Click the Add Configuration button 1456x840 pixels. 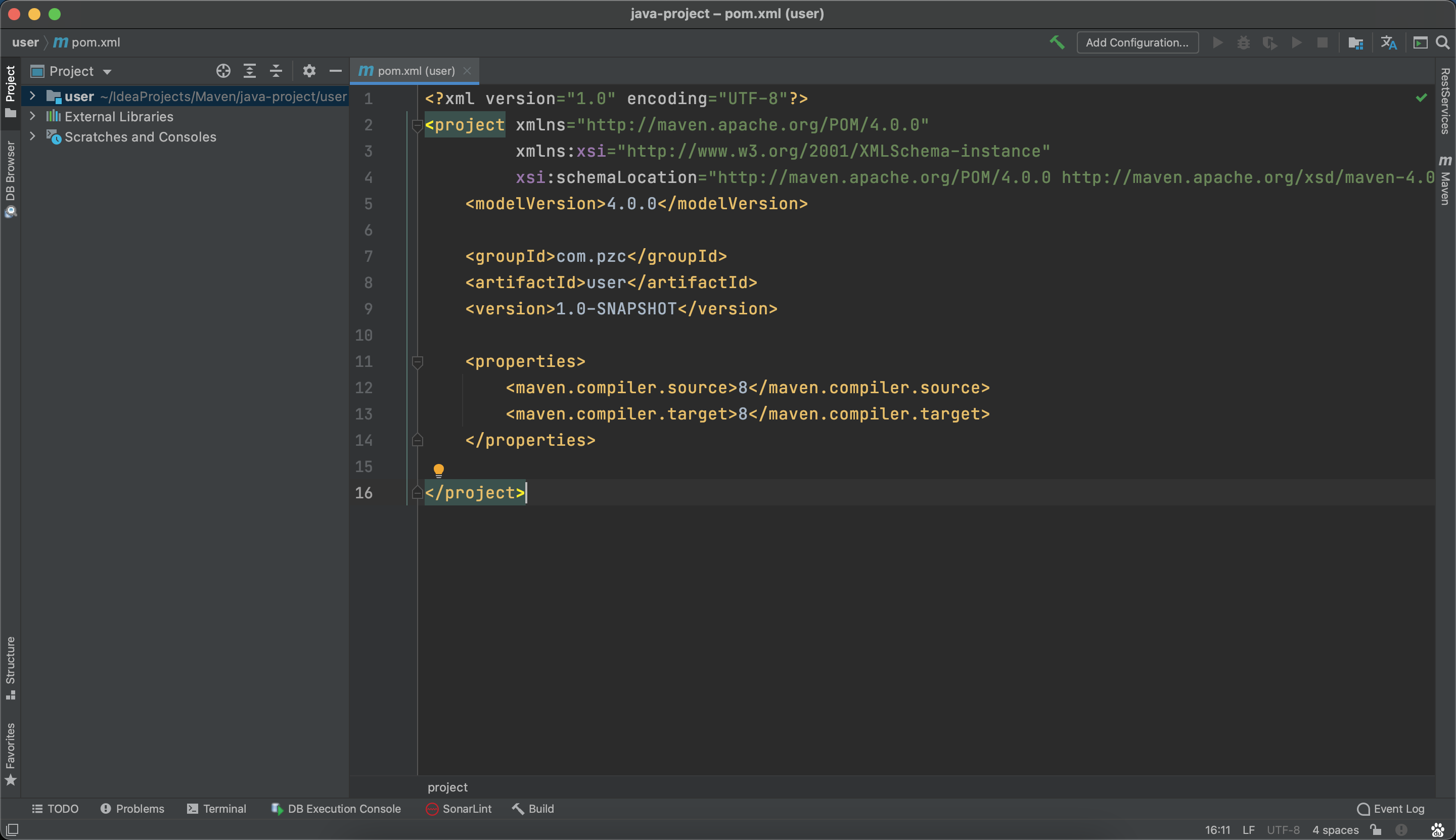click(x=1137, y=42)
